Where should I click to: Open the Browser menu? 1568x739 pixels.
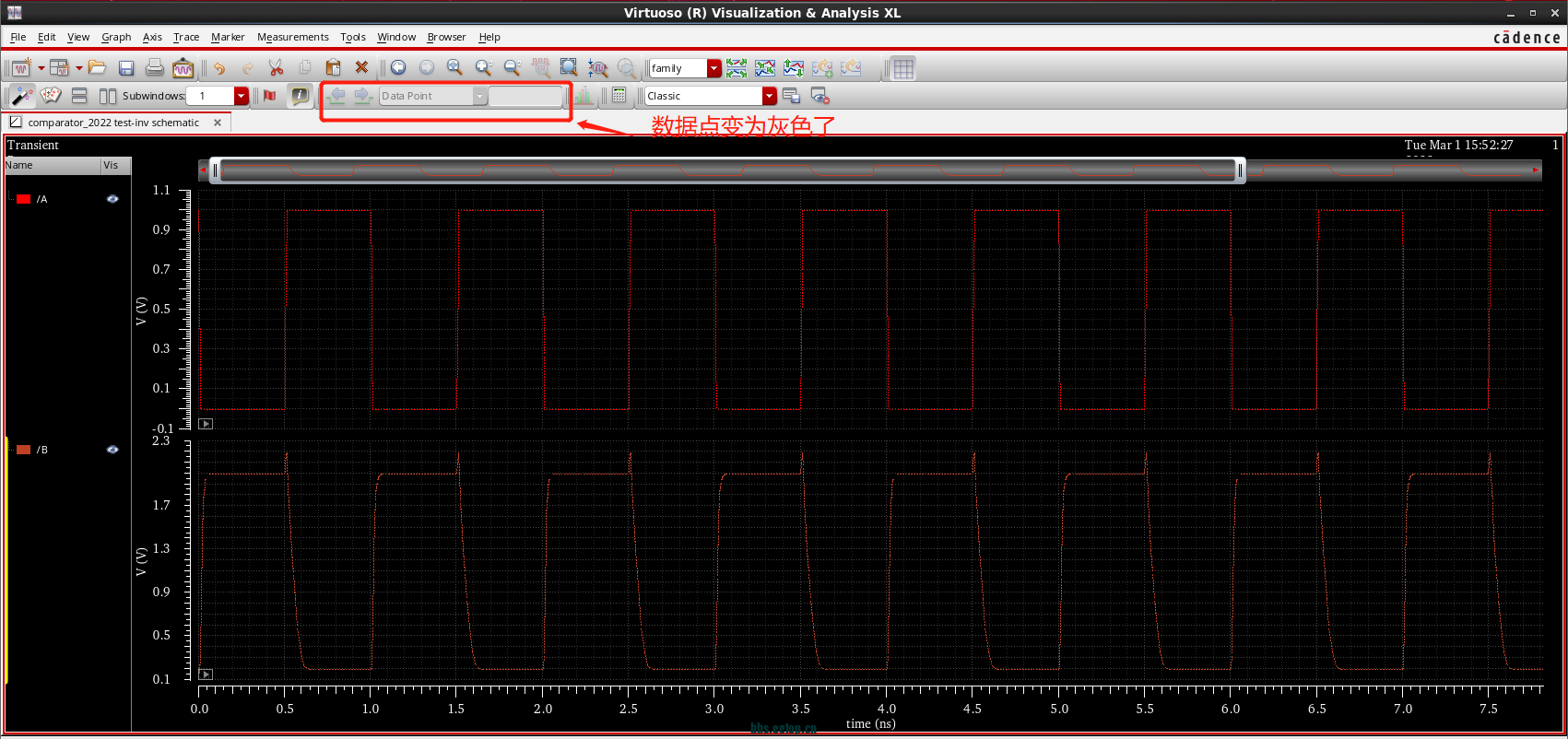[x=446, y=37]
